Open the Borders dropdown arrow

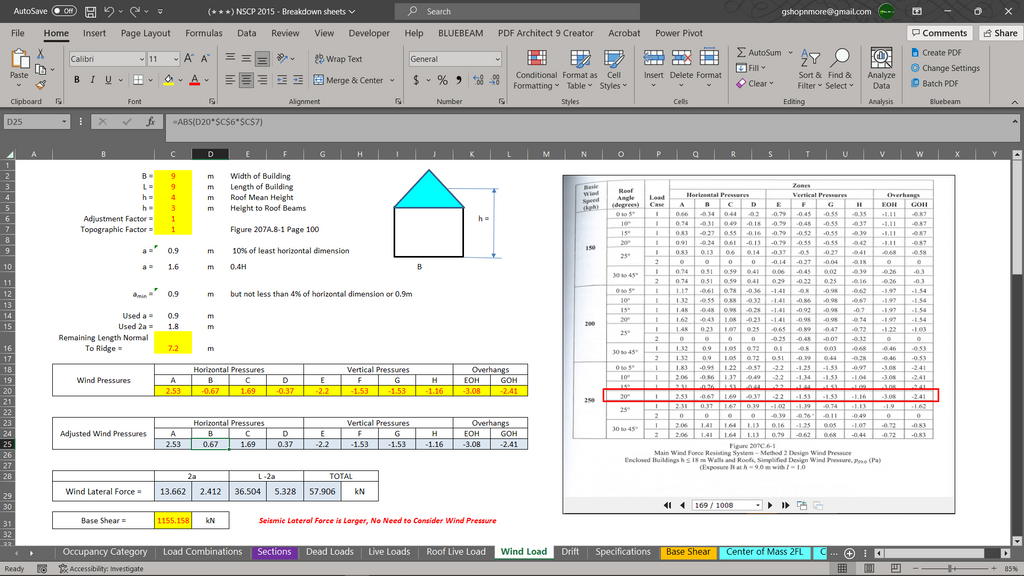(151, 80)
